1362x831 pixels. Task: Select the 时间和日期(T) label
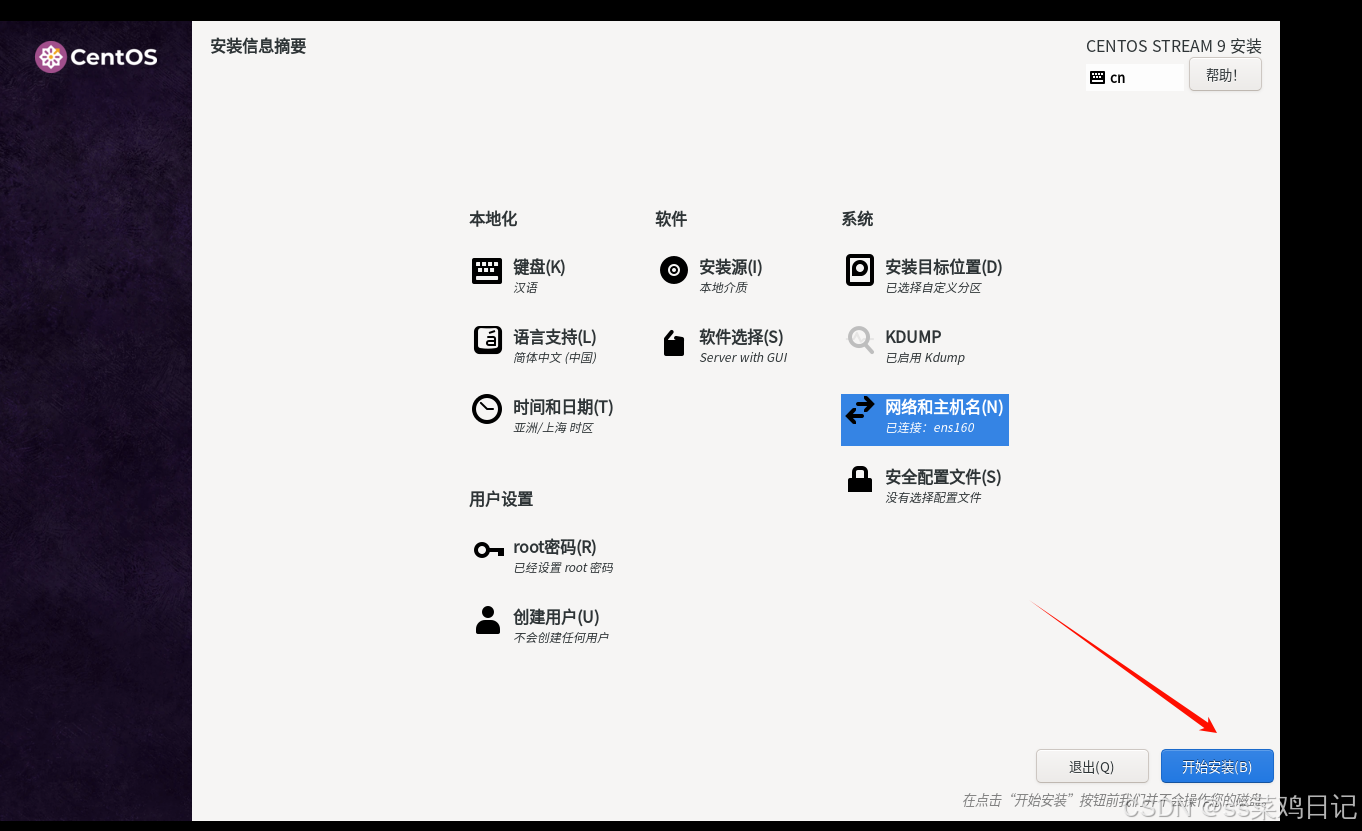(563, 407)
